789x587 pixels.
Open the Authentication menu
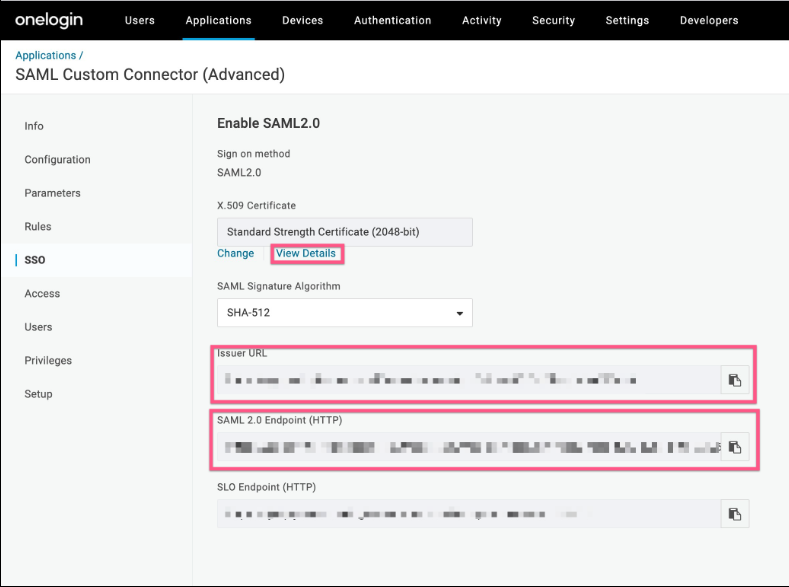click(x=392, y=20)
